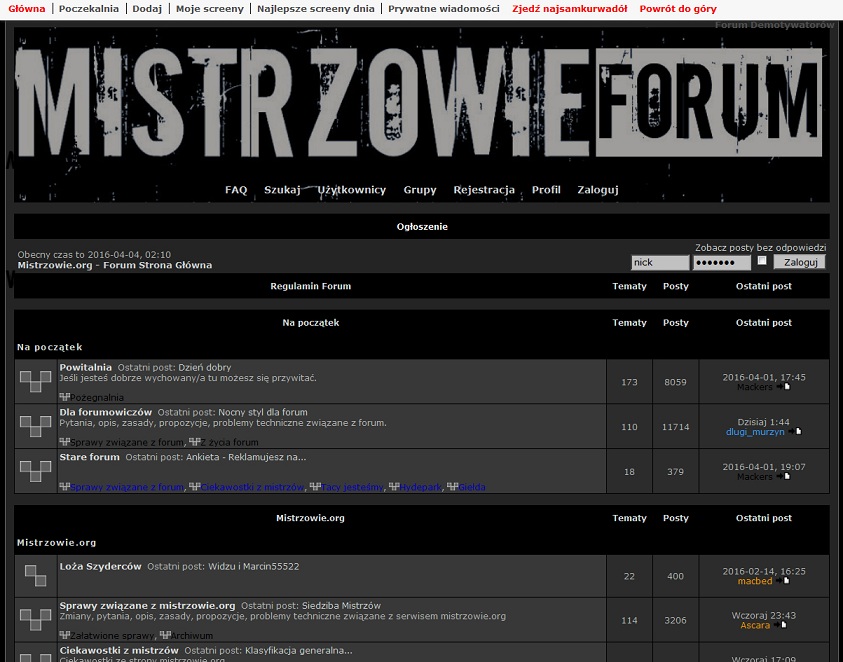Open Użytkownicy in the forum menu
Image resolution: width=843 pixels, height=662 pixels.
pyautogui.click(x=352, y=190)
